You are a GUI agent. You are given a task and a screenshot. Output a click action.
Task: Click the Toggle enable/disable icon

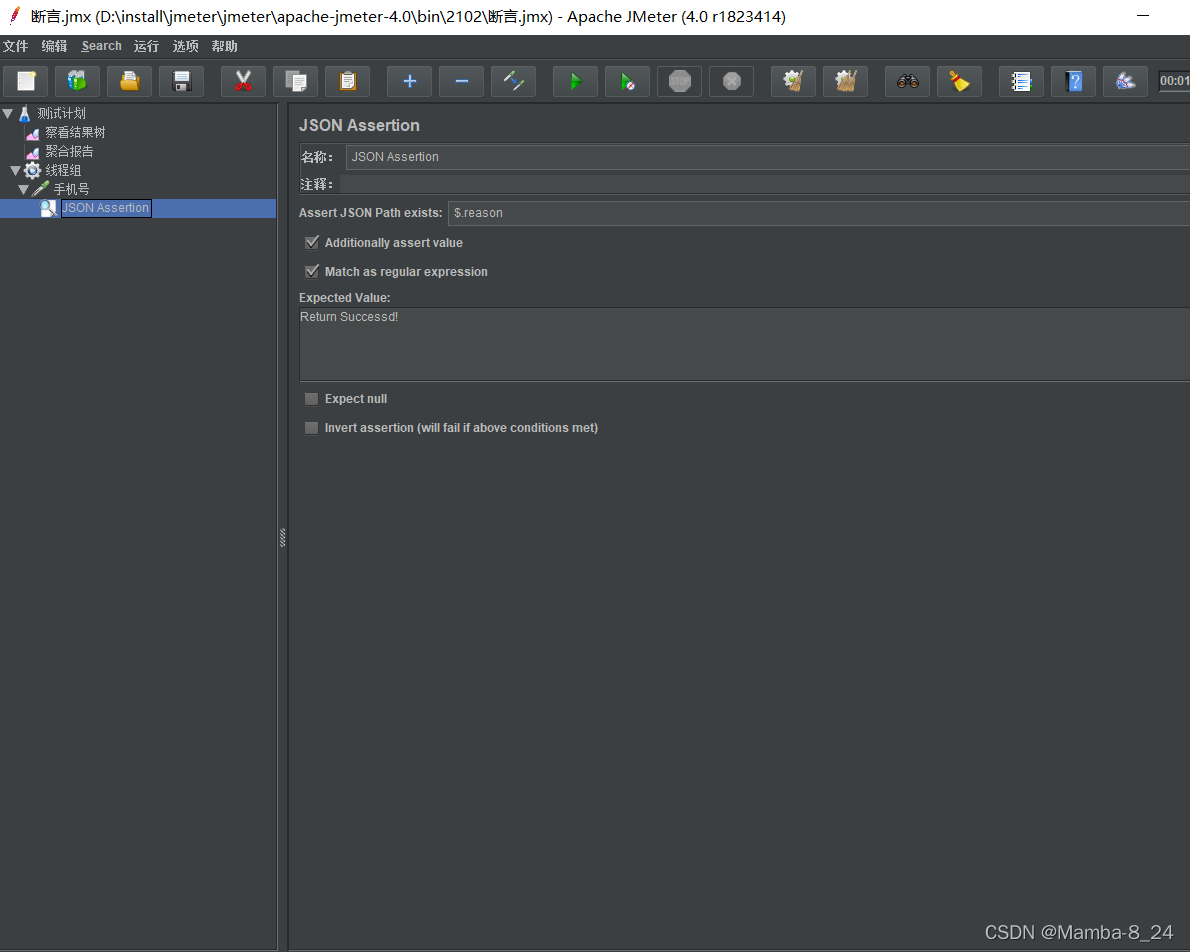(514, 81)
